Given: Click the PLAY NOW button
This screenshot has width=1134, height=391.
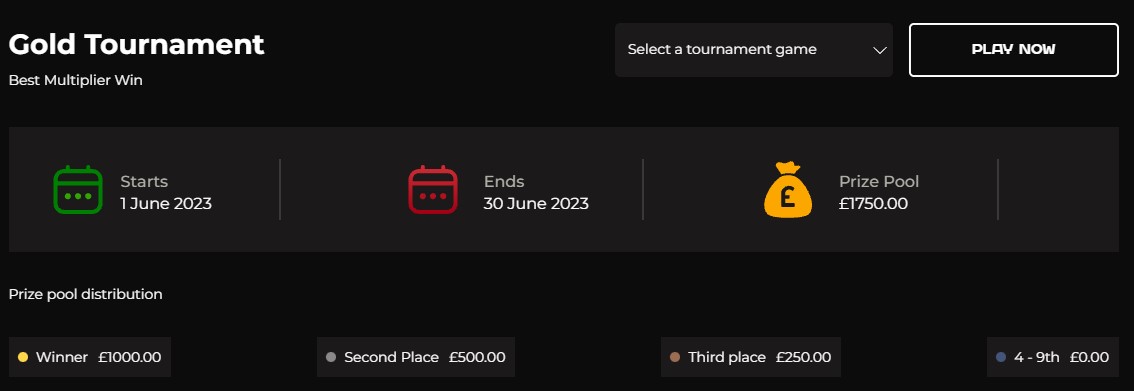Looking at the screenshot, I should 1013,50.
